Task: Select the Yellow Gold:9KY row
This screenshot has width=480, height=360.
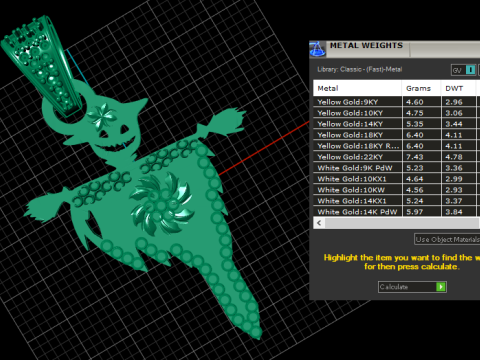Action: point(397,102)
